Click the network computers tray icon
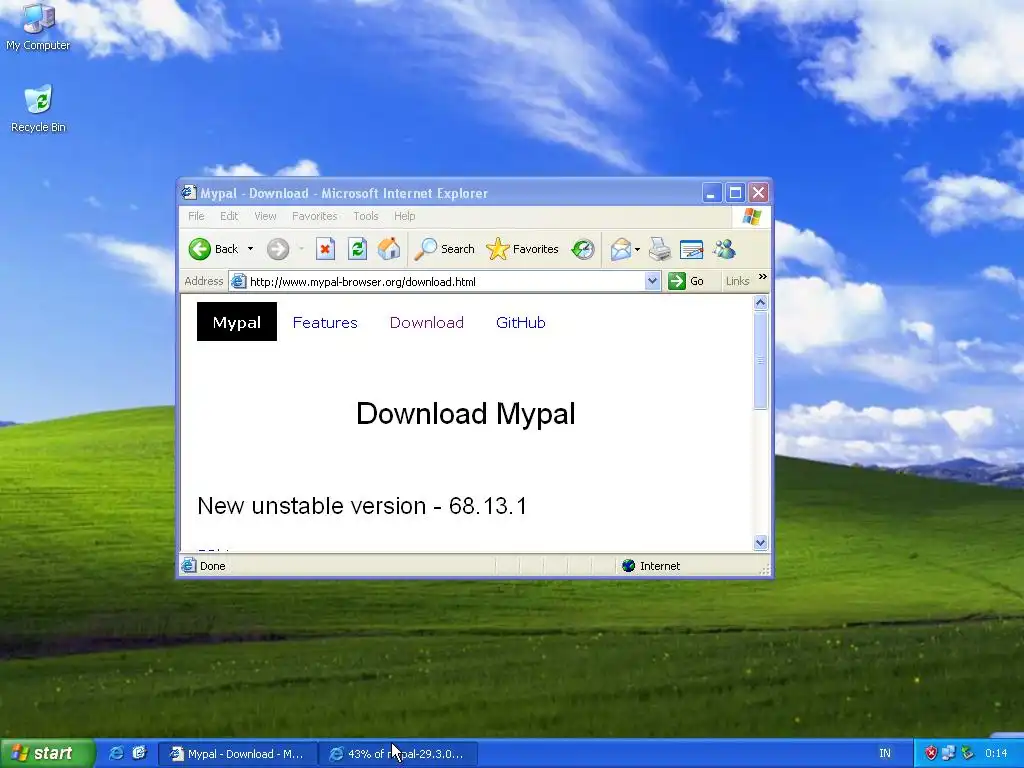1024x768 pixels. pos(949,754)
